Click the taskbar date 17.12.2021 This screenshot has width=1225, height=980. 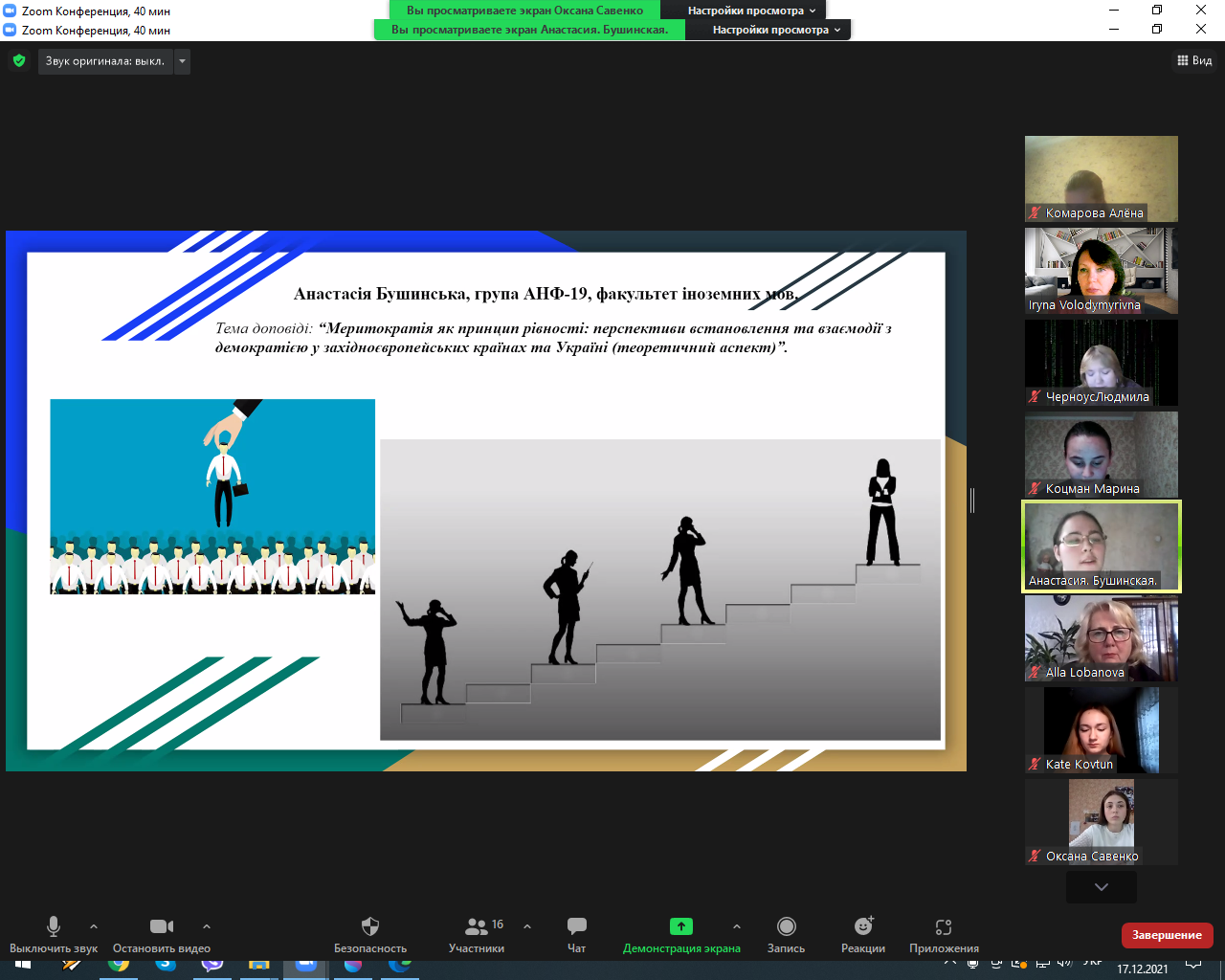[1143, 969]
